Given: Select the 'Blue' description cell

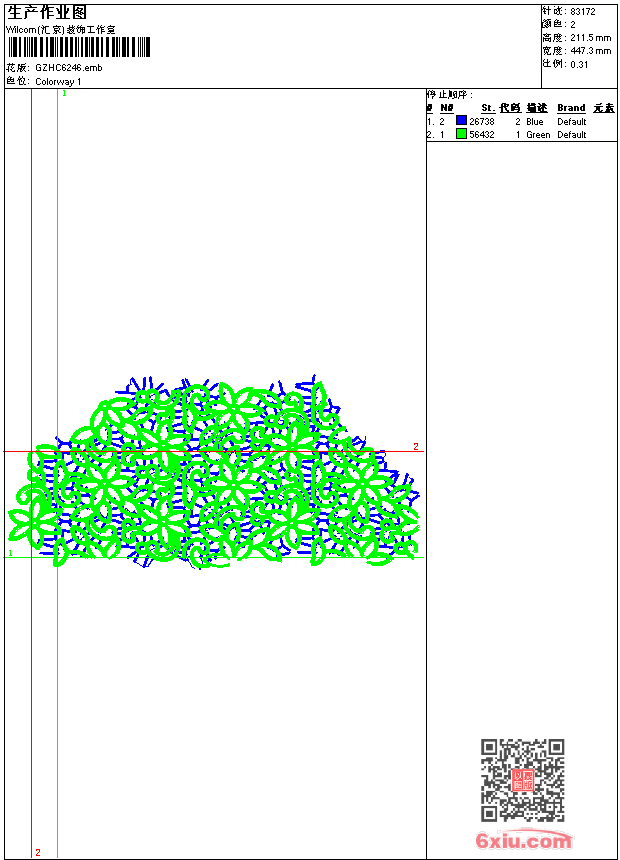Looking at the screenshot, I should click(x=534, y=122).
